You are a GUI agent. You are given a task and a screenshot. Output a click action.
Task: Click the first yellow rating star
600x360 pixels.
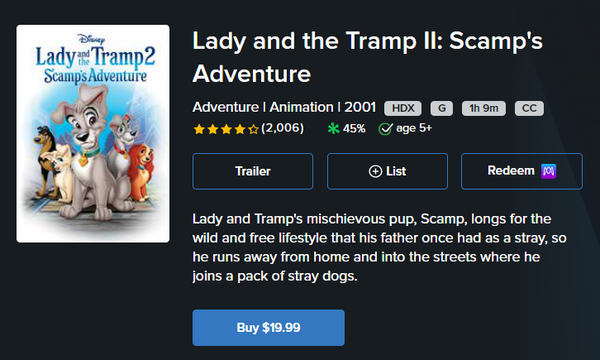click(x=199, y=129)
